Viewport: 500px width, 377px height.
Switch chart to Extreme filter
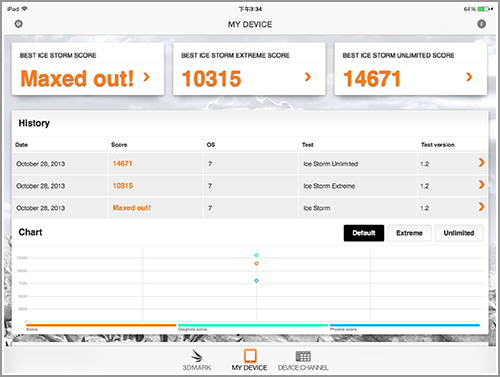(x=409, y=233)
